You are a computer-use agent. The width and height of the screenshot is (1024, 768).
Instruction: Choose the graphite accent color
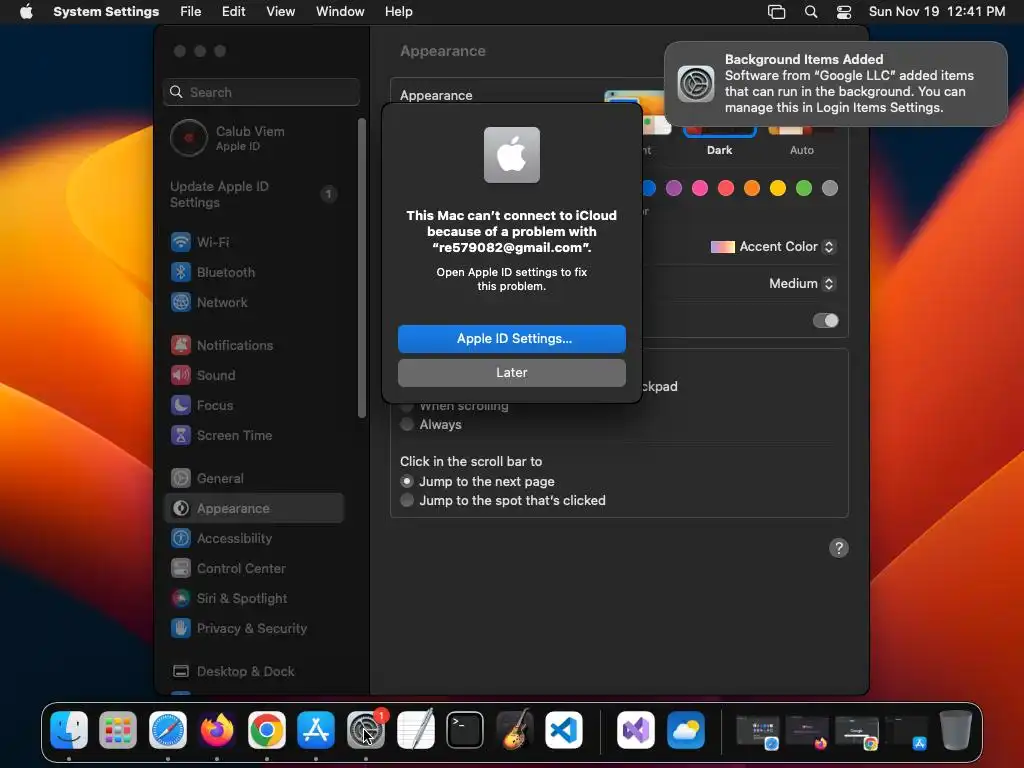(x=829, y=188)
